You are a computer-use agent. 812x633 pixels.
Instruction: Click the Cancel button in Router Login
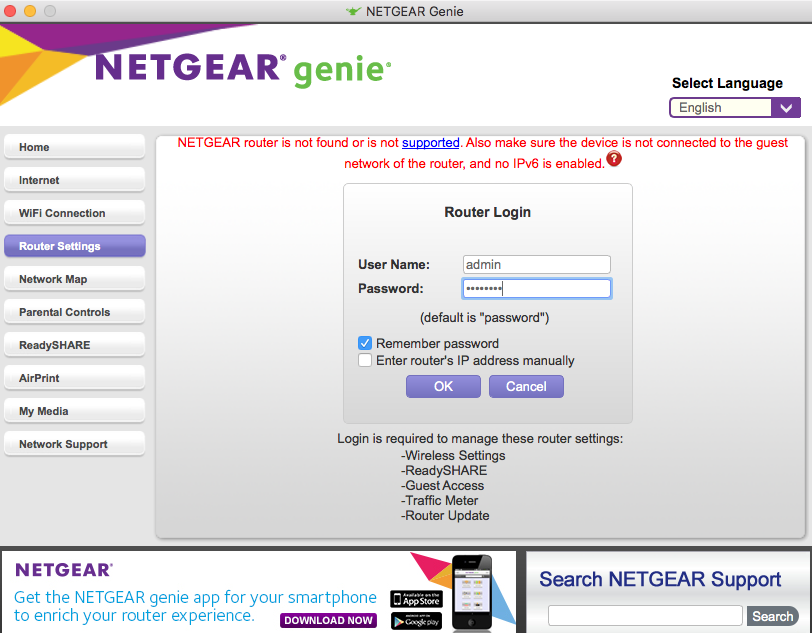point(526,386)
